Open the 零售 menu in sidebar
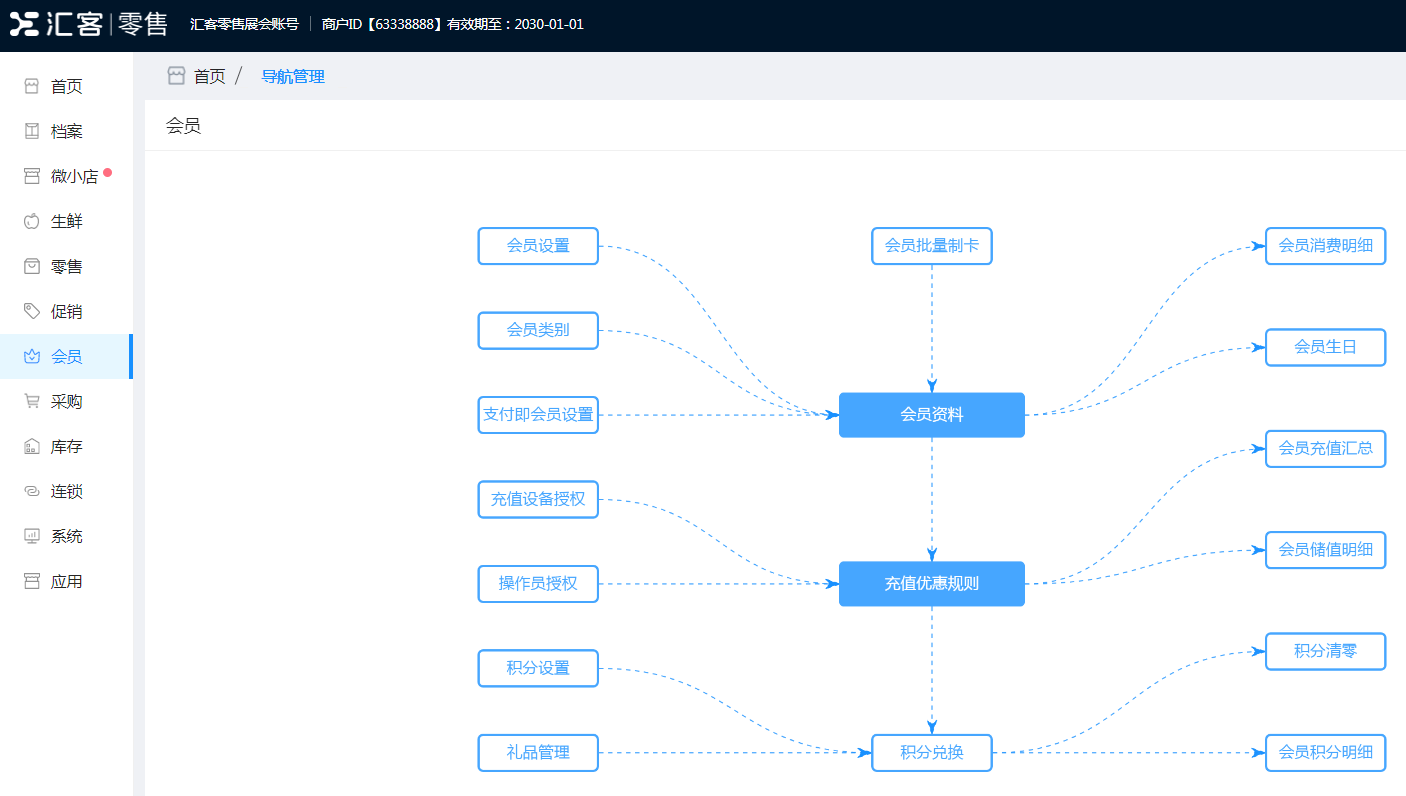 coord(66,267)
